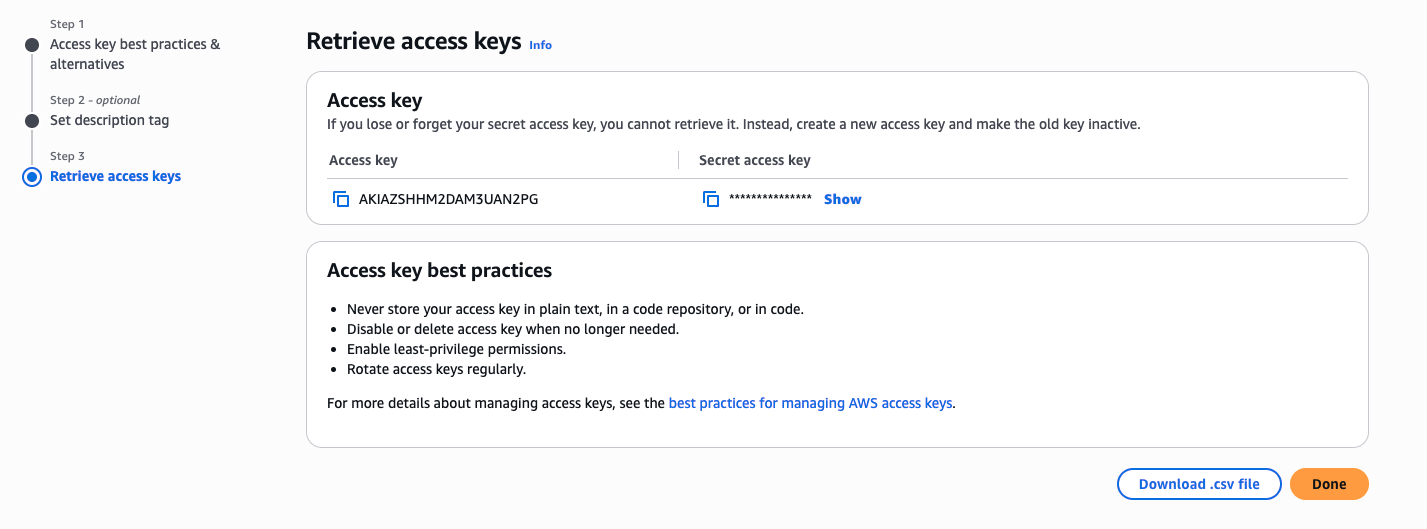Click the Done button

1329,484
